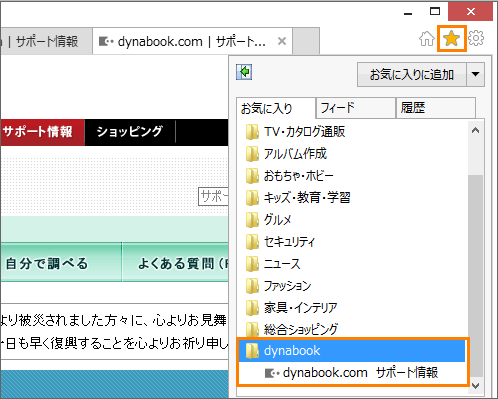
Task: Switch to the サポート情報 browser tab
Action: (46, 41)
